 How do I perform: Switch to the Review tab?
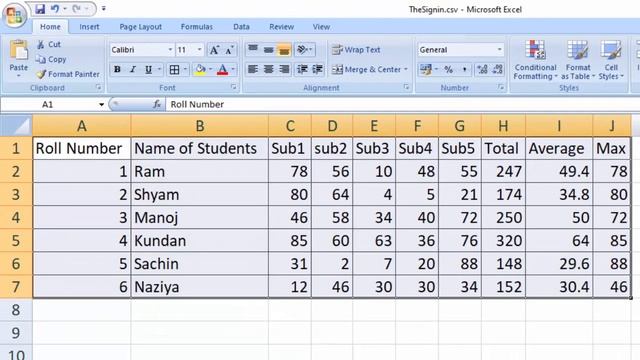point(281,27)
